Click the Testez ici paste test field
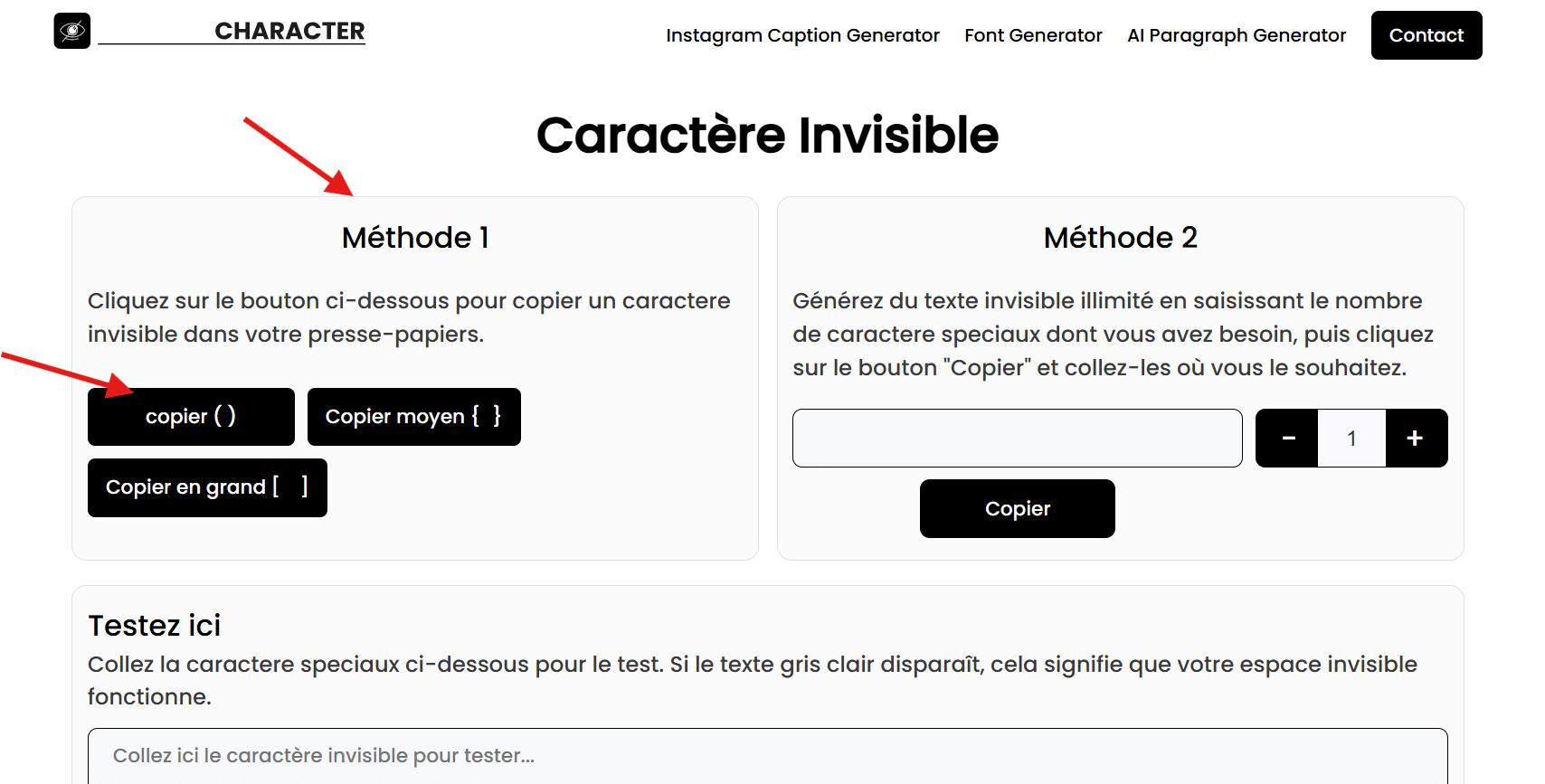 coord(769,756)
